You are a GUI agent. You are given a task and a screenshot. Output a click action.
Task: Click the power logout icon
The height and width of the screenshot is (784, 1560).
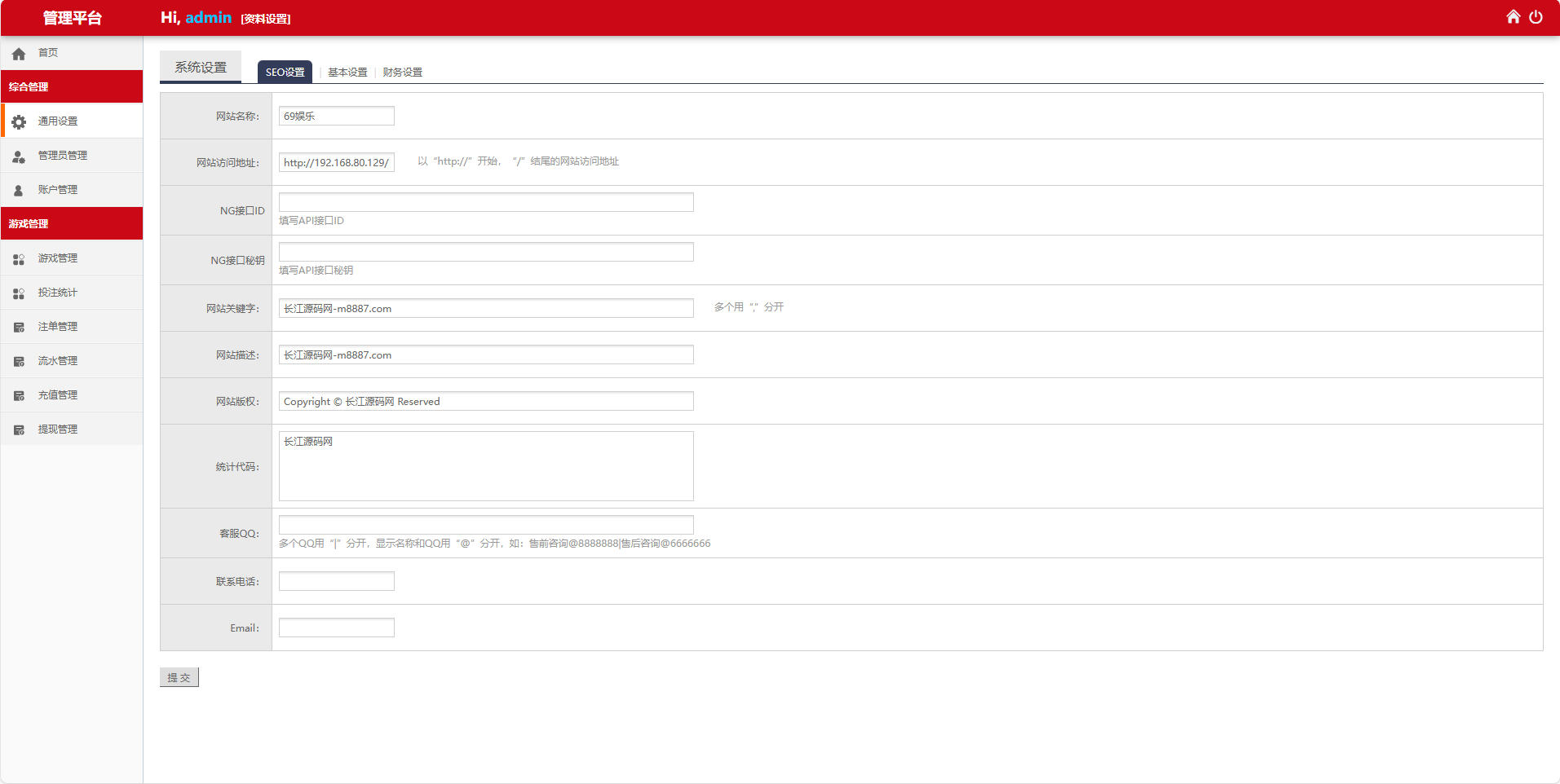click(1536, 16)
